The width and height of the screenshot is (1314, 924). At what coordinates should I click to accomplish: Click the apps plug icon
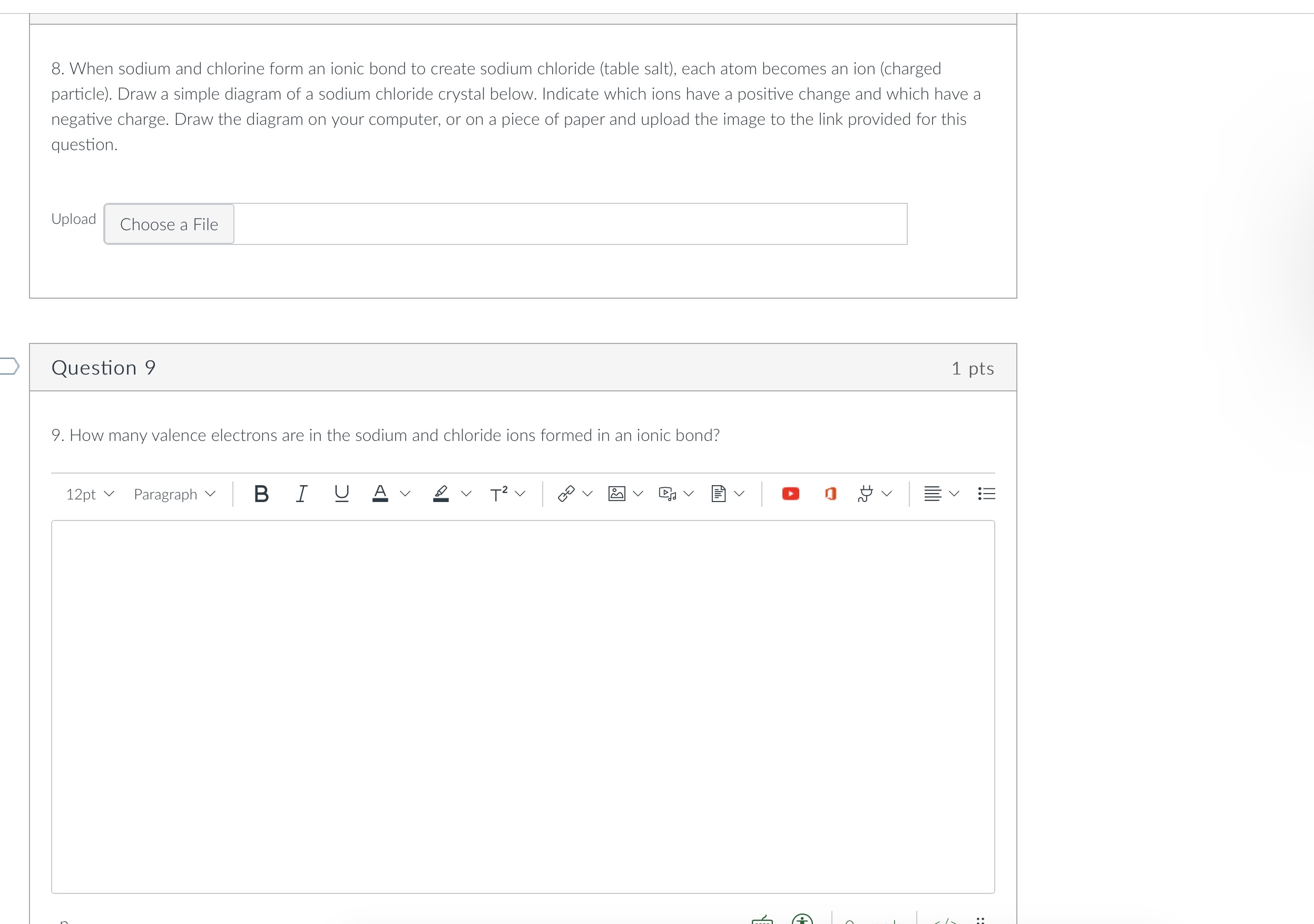click(x=865, y=493)
